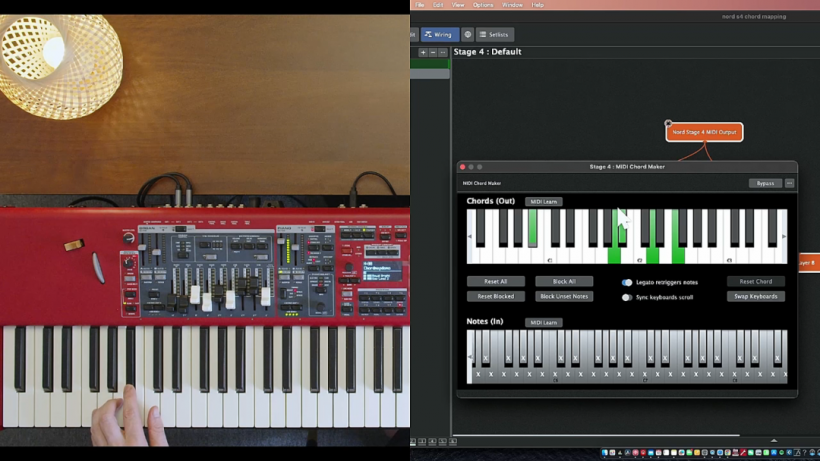Select the Nord Stage 4 MIDI Output block

(x=704, y=132)
